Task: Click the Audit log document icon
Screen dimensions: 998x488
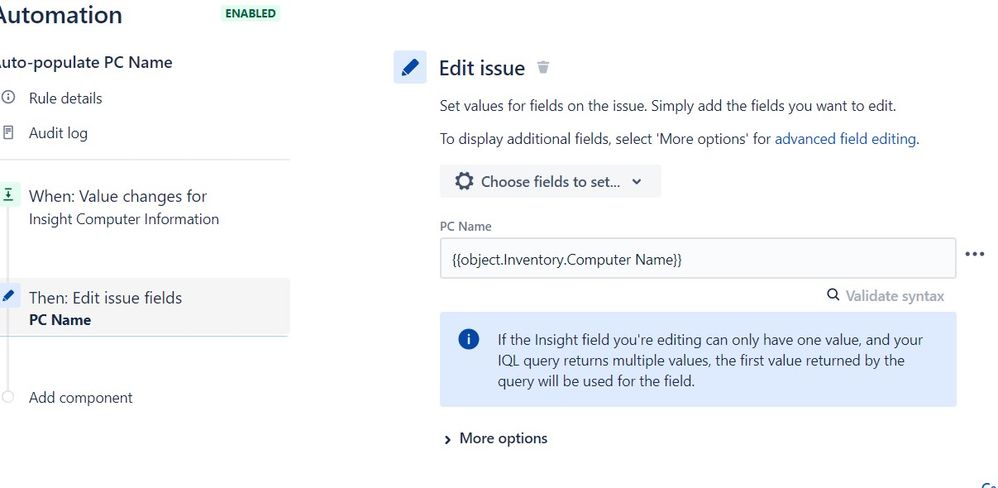Action: (x=8, y=132)
